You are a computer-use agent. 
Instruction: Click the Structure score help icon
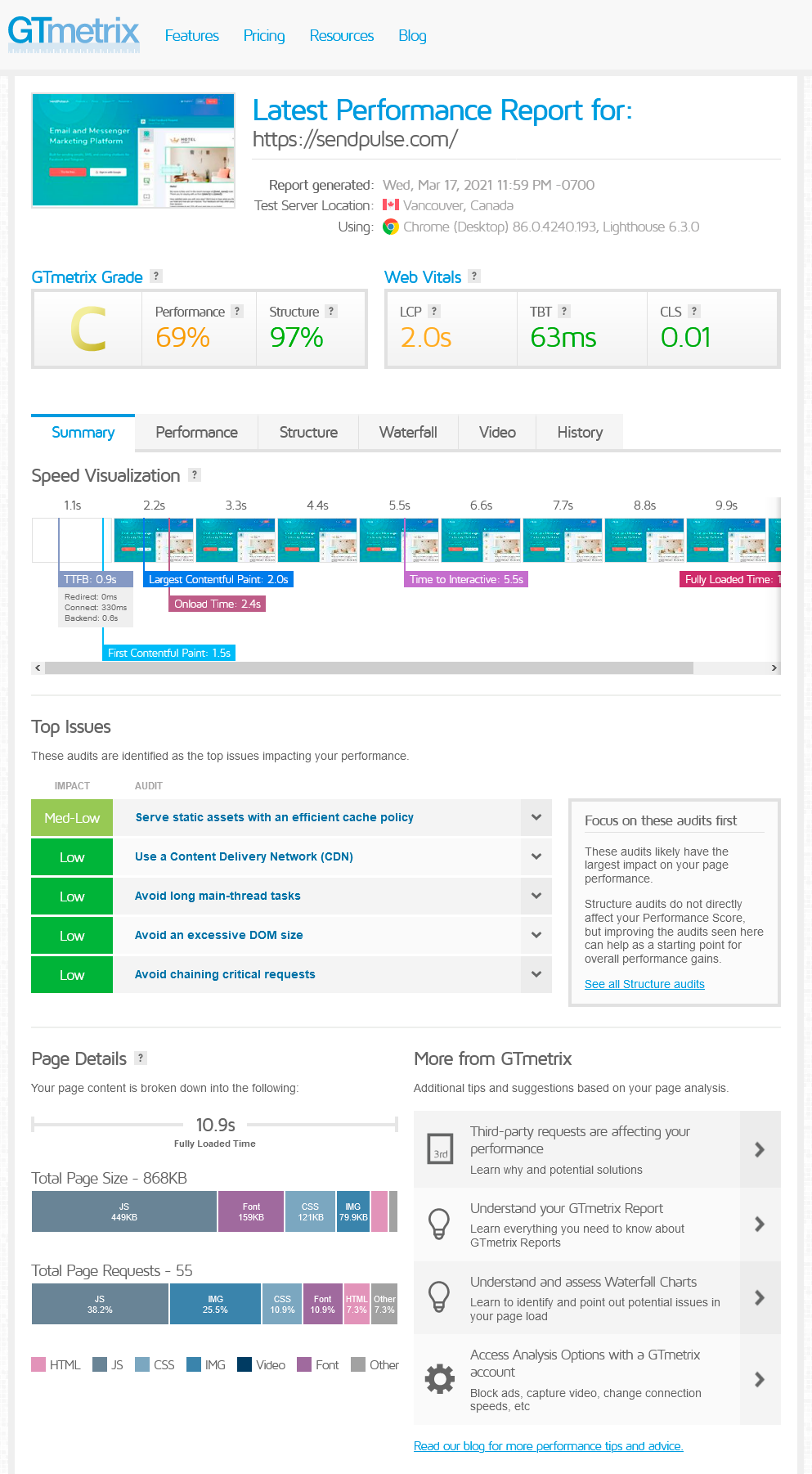(x=331, y=311)
